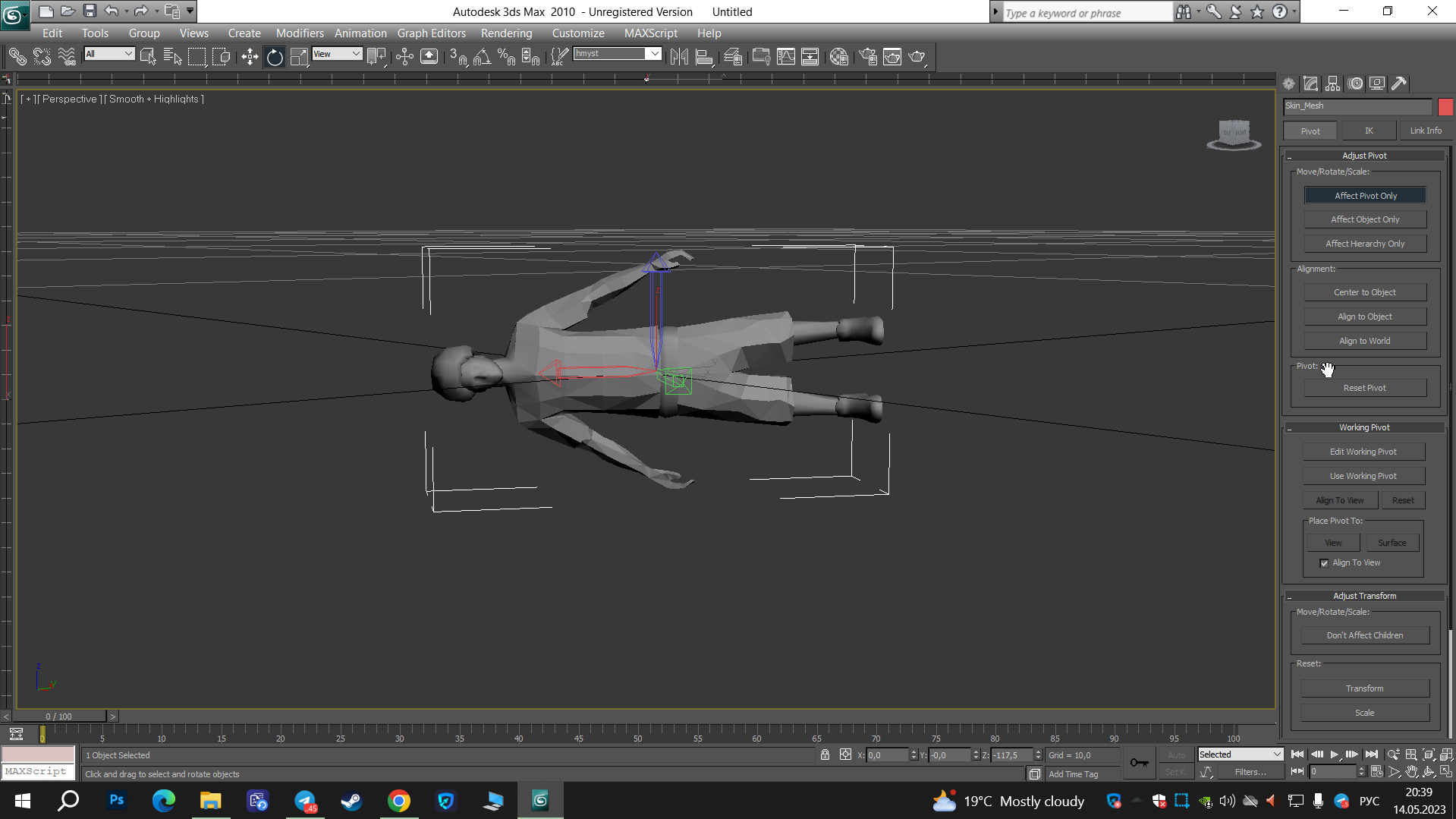Click the Select and Link chain icon
Image resolution: width=1456 pixels, height=819 pixels.
(x=17, y=57)
